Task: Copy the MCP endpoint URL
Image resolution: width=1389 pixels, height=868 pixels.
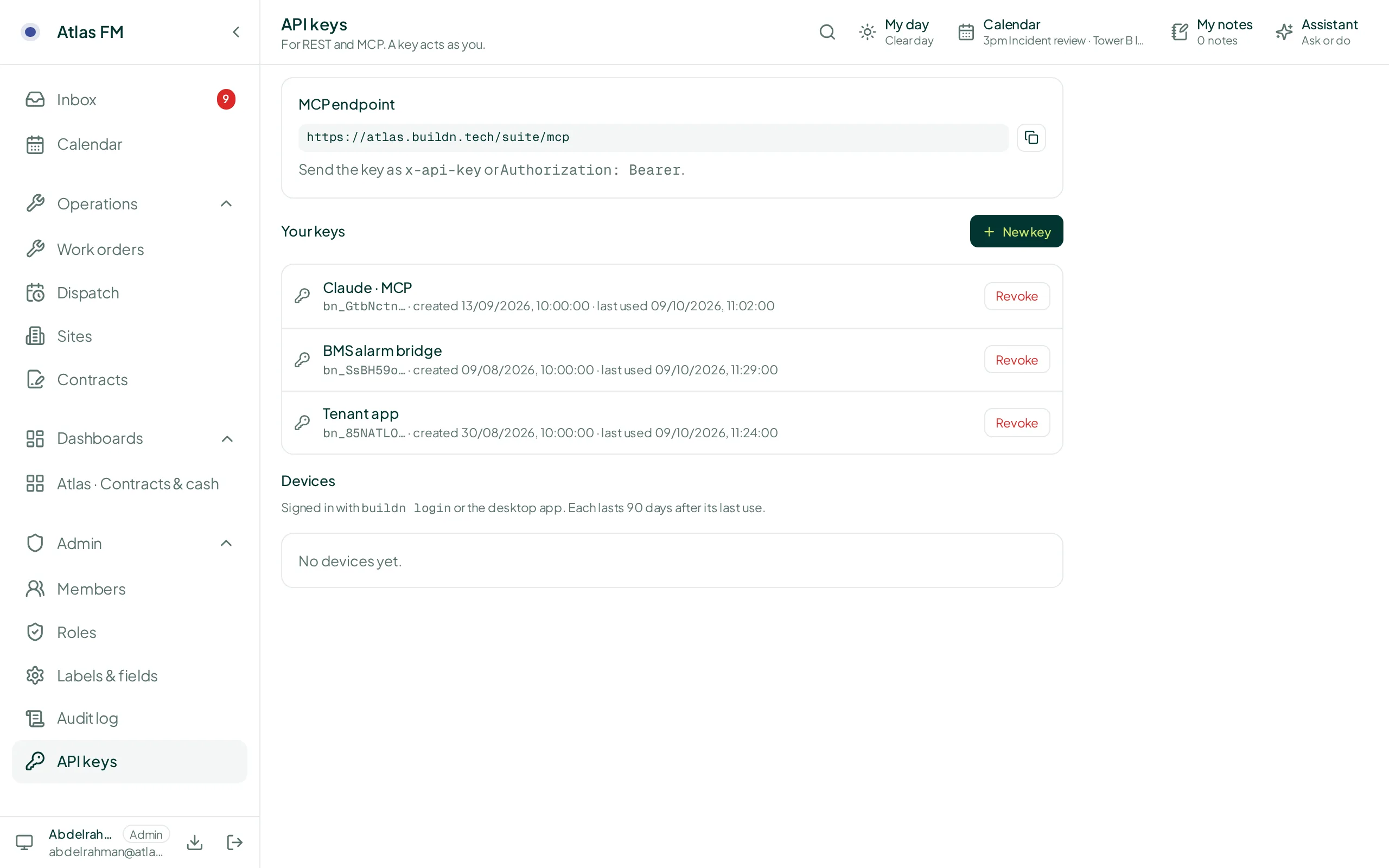Action: [x=1031, y=138]
